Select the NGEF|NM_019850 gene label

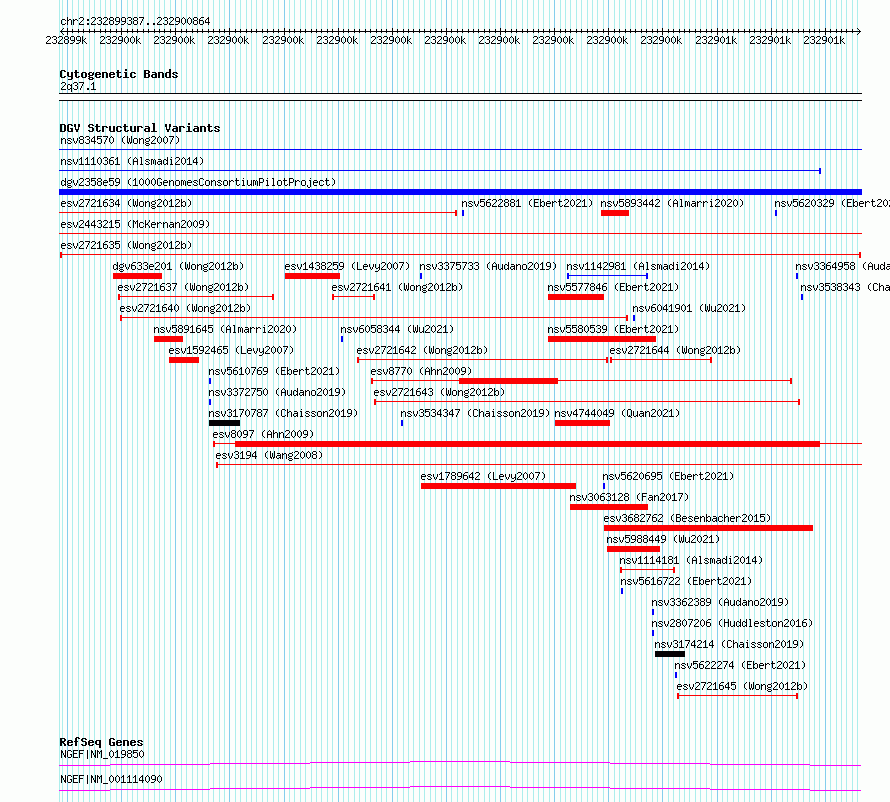point(102,754)
